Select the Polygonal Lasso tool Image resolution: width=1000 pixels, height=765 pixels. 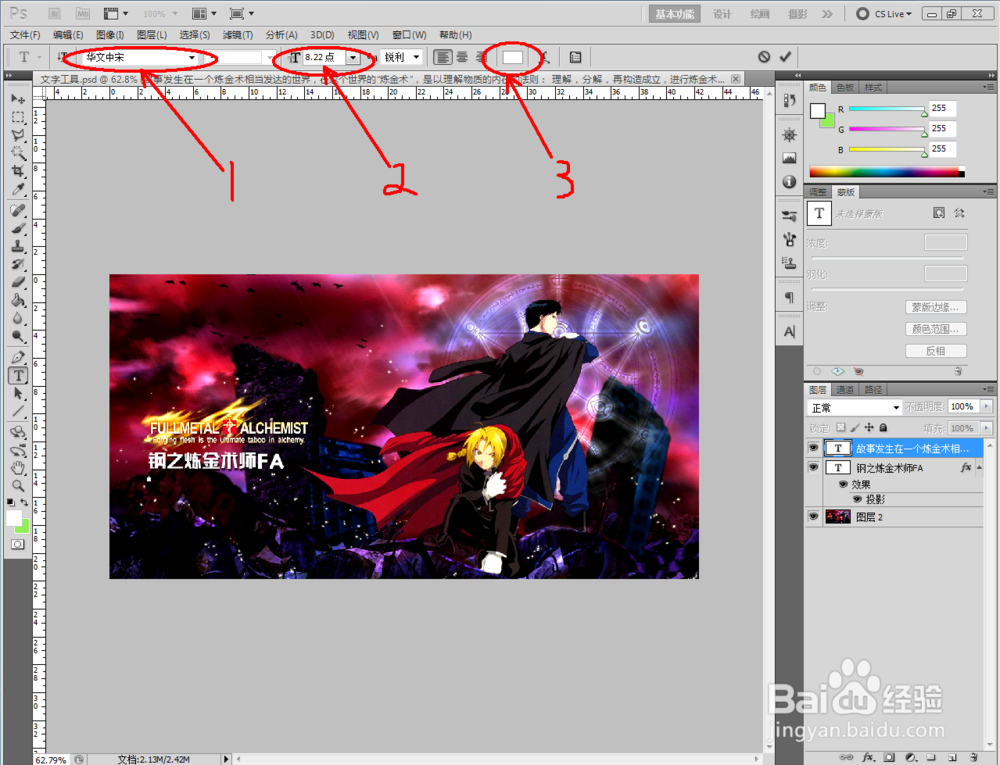click(x=18, y=135)
